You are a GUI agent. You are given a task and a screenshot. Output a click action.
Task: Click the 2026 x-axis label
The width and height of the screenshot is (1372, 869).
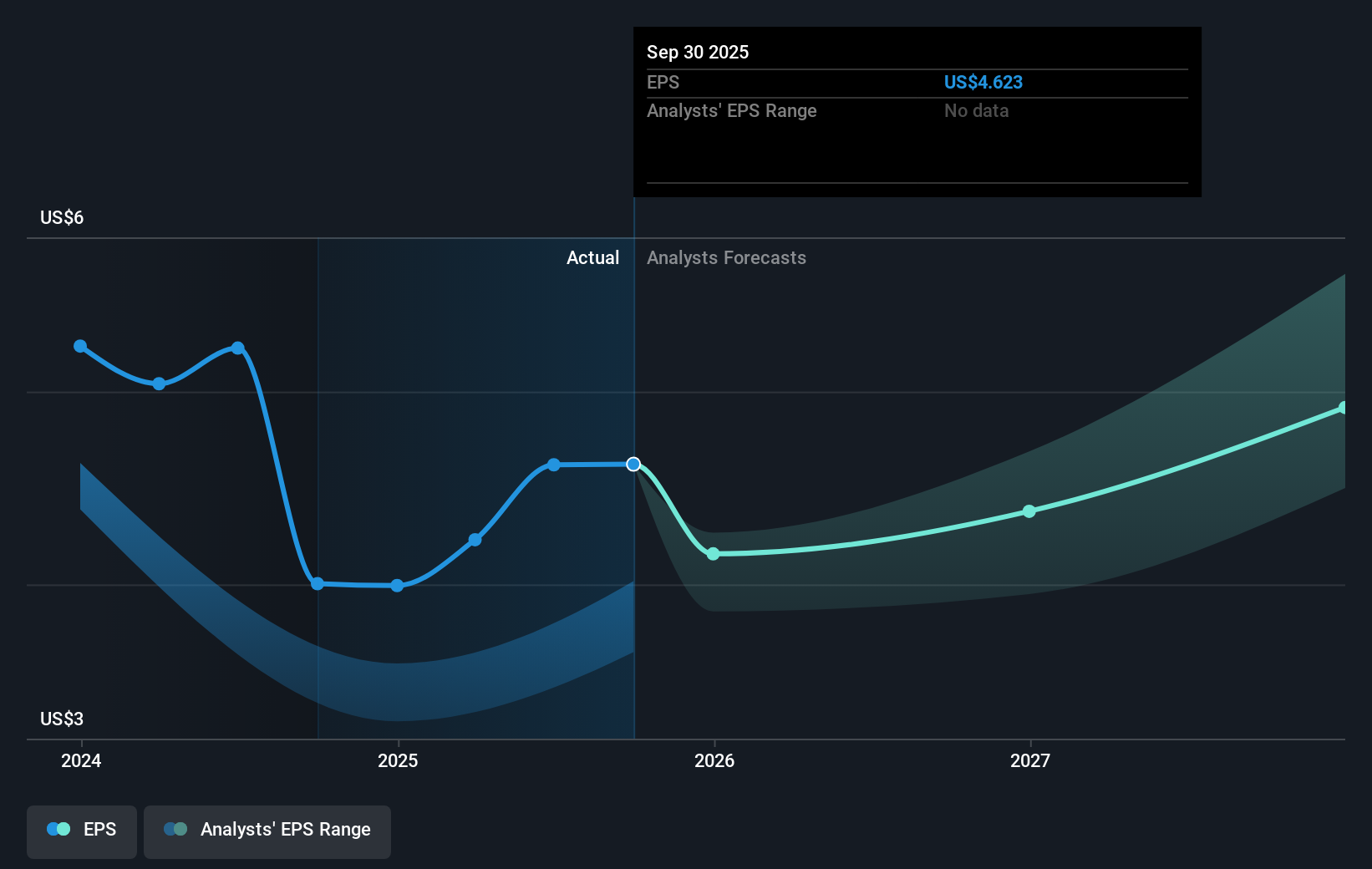coord(714,760)
